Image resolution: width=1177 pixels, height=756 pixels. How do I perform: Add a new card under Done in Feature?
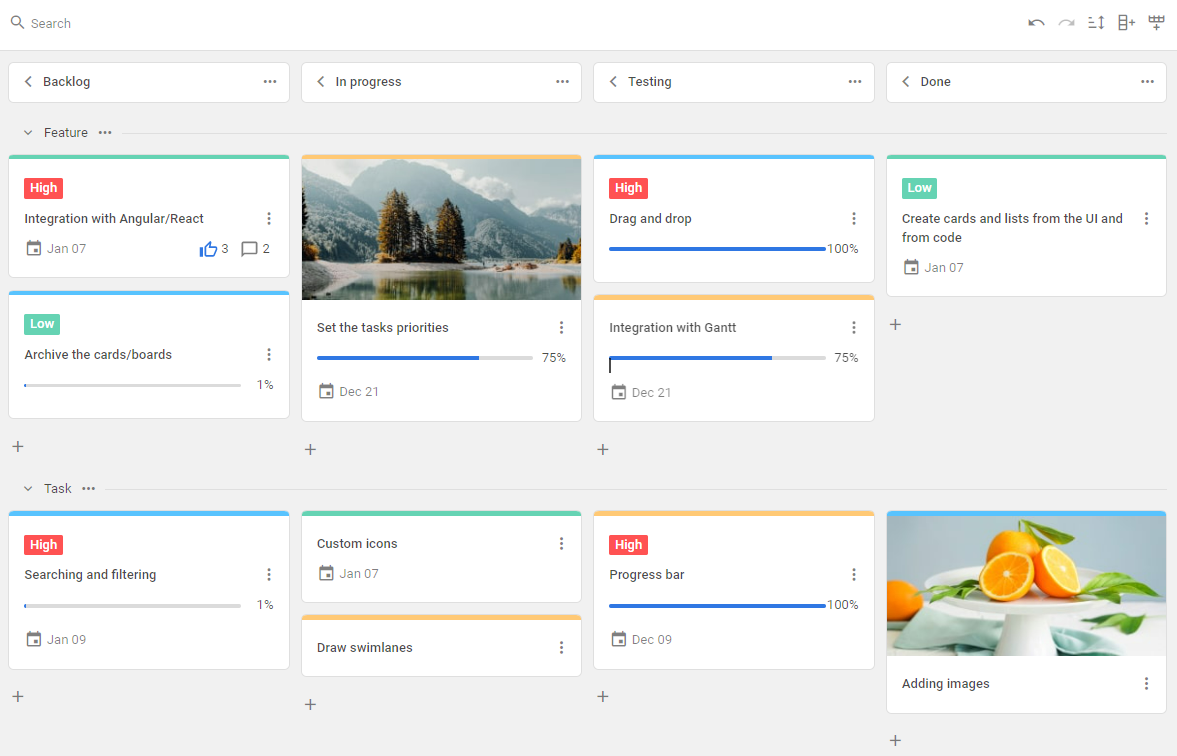(x=895, y=325)
